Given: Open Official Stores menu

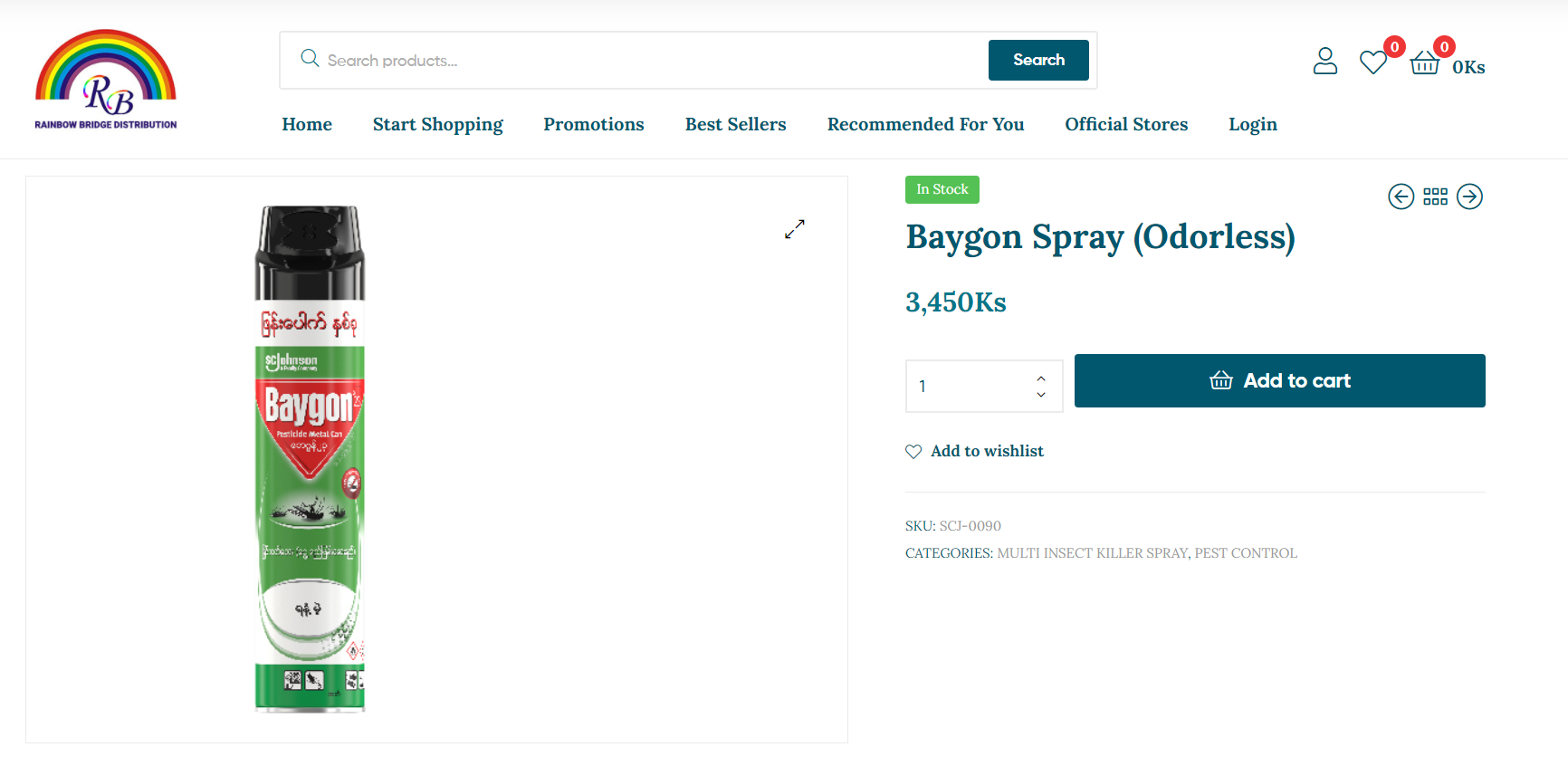Looking at the screenshot, I should 1126,124.
